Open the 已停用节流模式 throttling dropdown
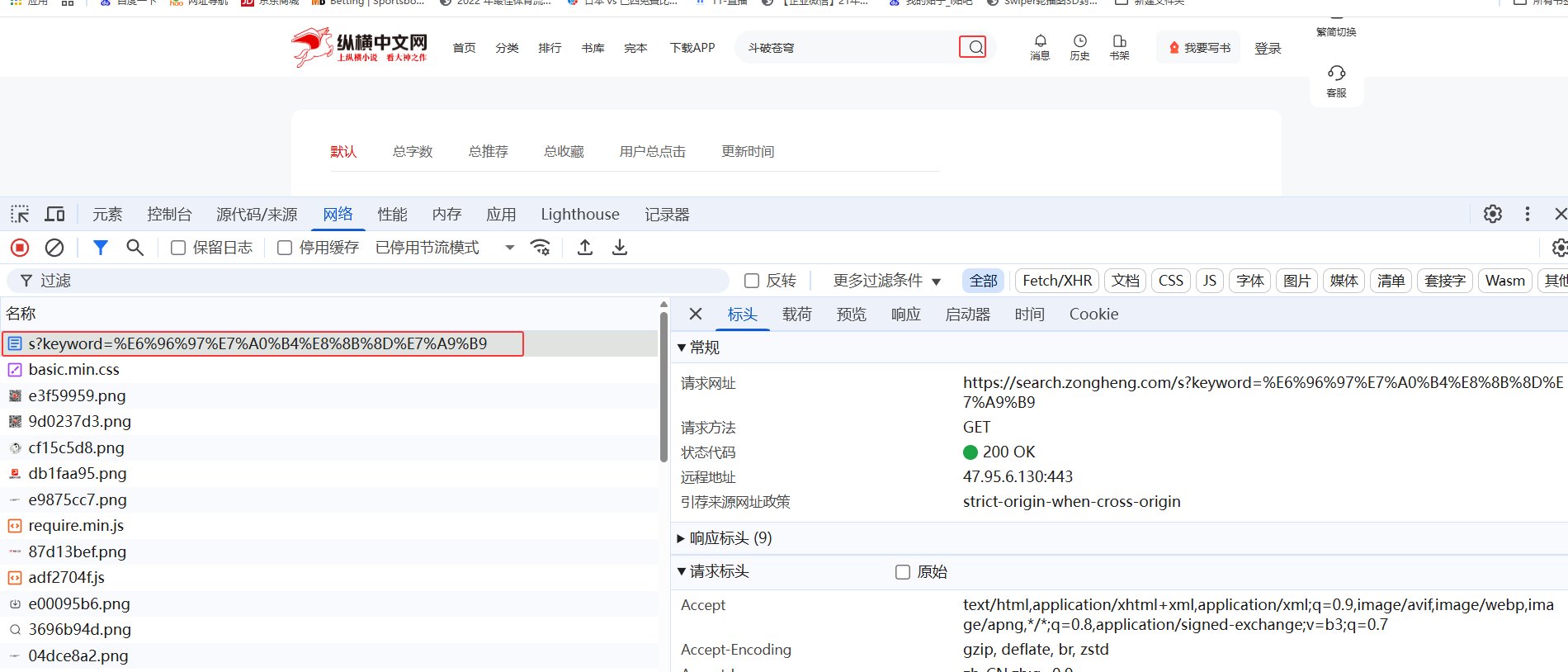1568x672 pixels. [445, 248]
